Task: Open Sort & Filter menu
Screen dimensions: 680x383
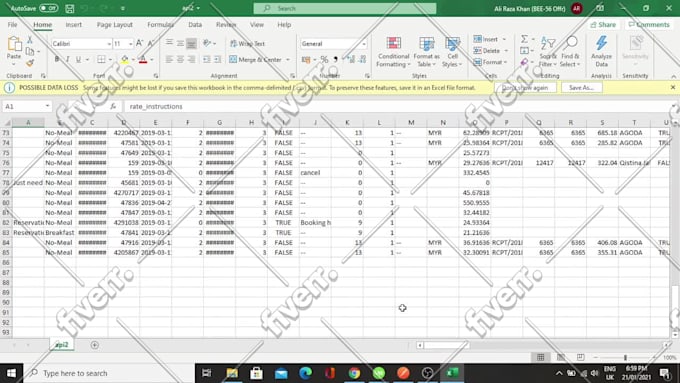Action: pyautogui.click(x=548, y=52)
